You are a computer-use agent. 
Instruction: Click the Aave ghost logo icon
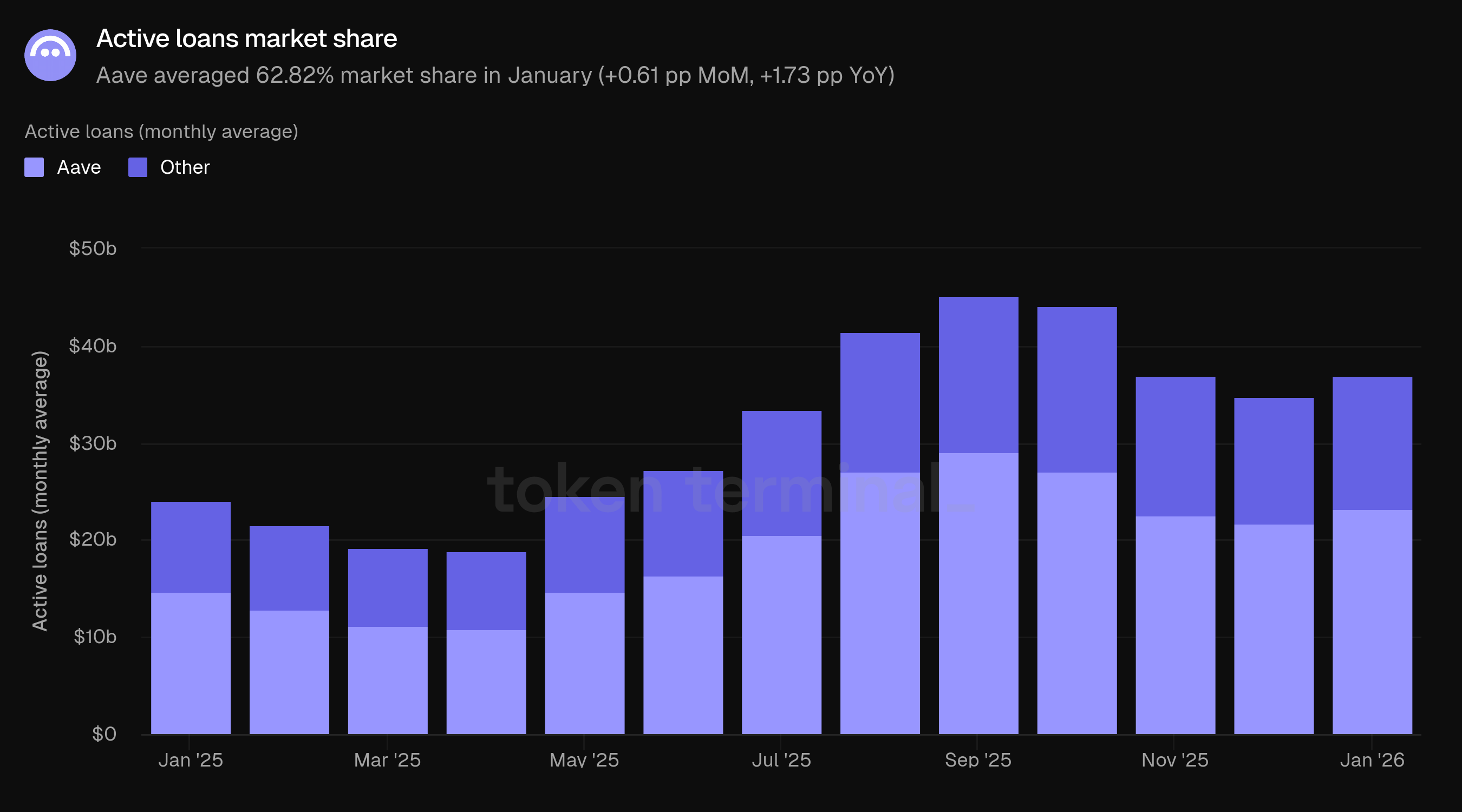50,55
